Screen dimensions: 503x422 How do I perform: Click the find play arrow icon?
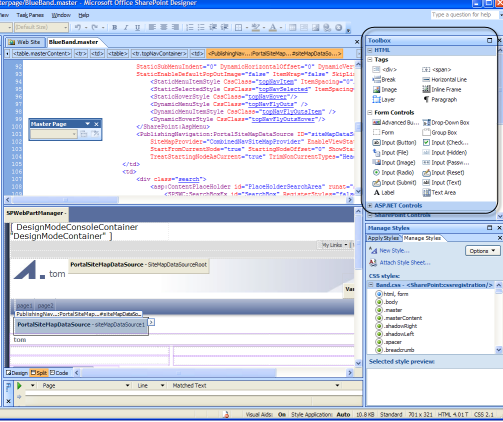[x=19, y=386]
